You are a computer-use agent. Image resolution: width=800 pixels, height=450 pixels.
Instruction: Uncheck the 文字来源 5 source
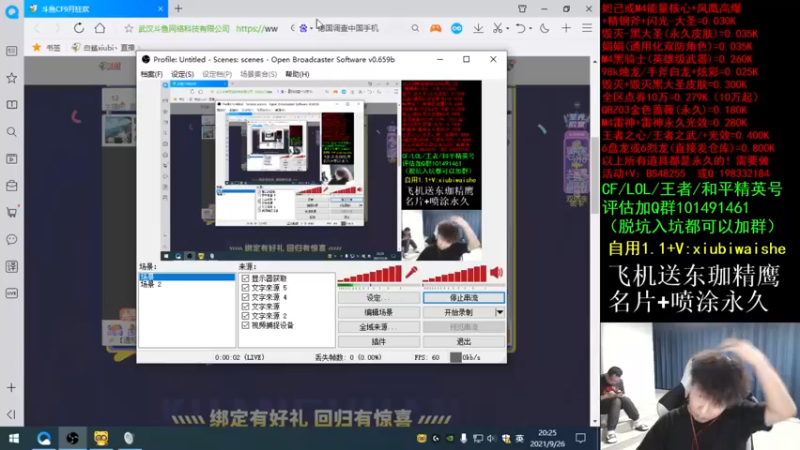click(245, 288)
